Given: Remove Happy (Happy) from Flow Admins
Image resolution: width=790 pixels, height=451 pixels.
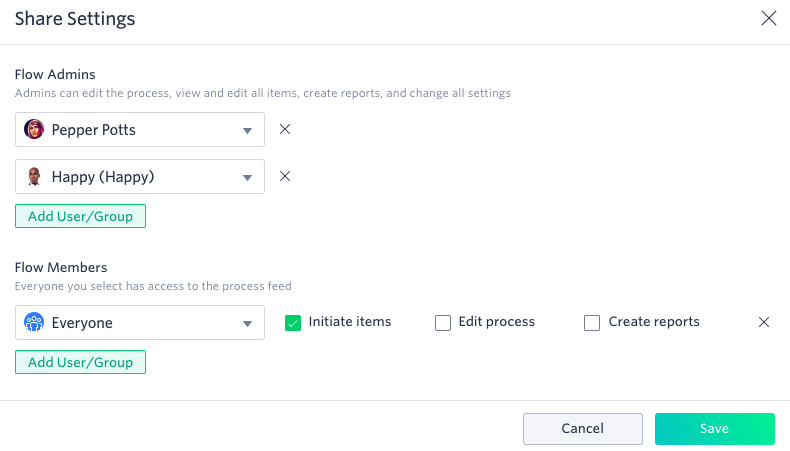Looking at the screenshot, I should pos(285,176).
